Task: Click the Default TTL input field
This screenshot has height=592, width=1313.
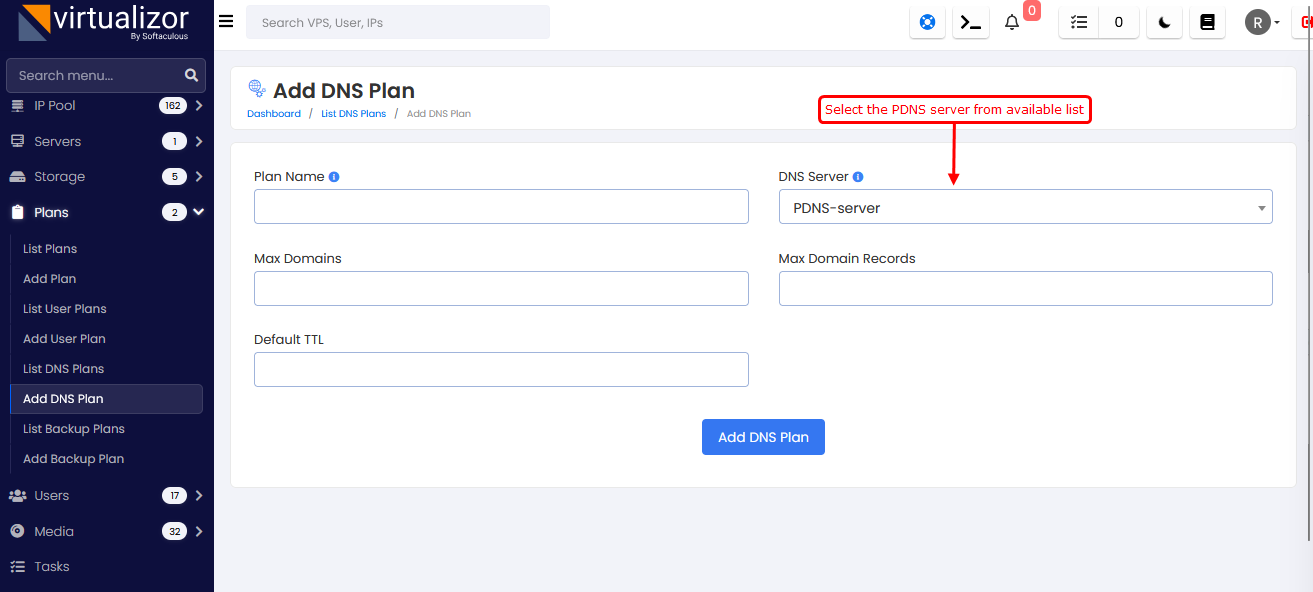Action: 501,369
